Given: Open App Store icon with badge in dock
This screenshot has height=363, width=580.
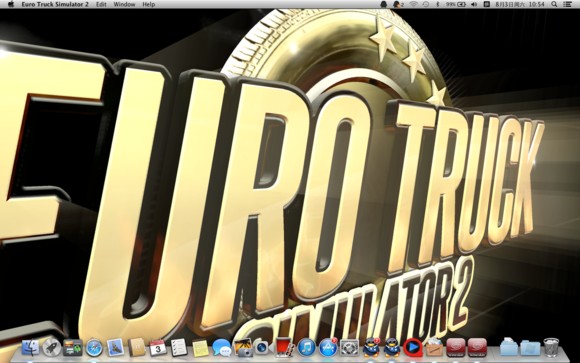Looking at the screenshot, I should [328, 347].
